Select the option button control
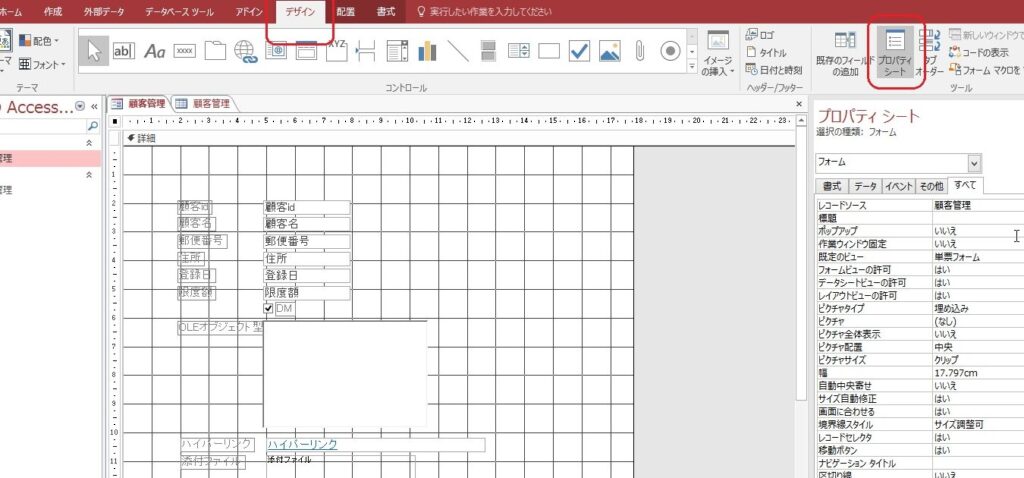This screenshot has width=1024, height=478. 670,50
